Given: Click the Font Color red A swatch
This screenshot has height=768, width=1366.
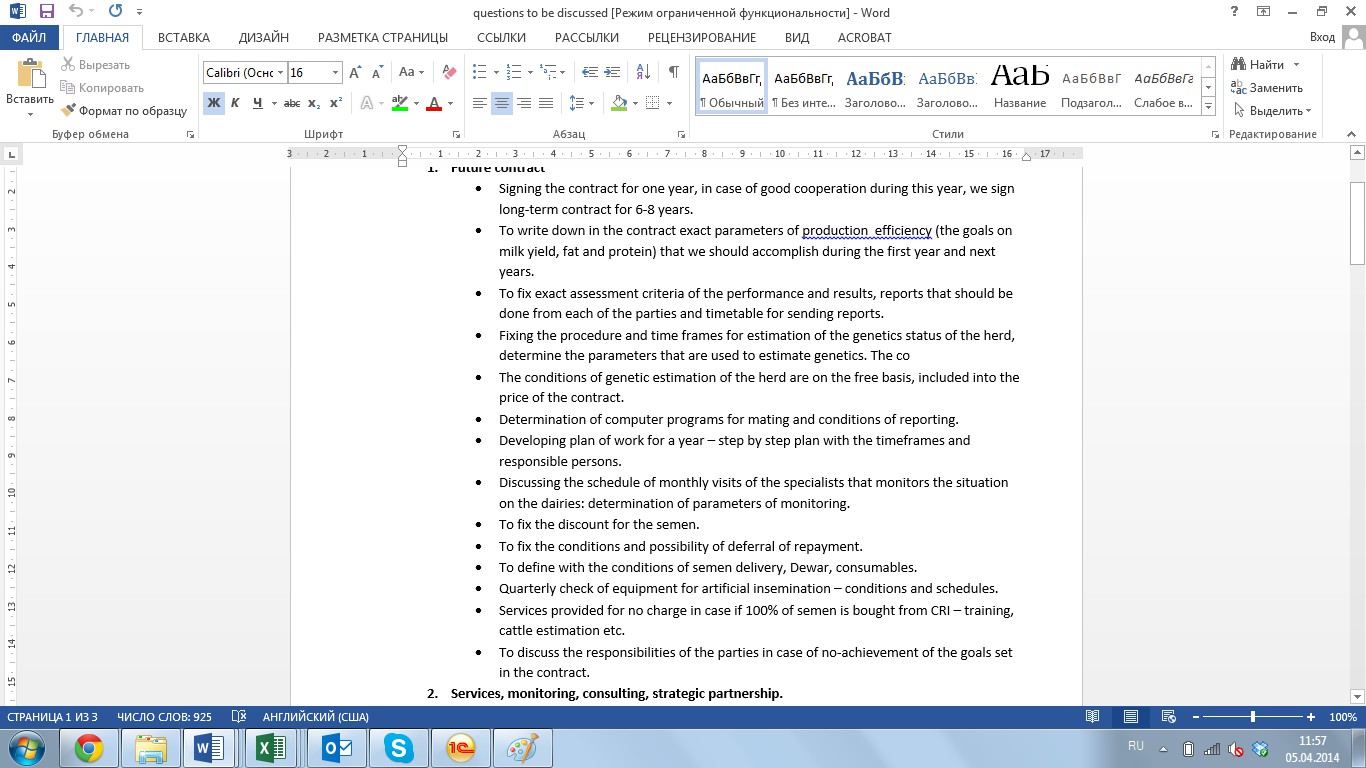Looking at the screenshot, I should [x=433, y=103].
